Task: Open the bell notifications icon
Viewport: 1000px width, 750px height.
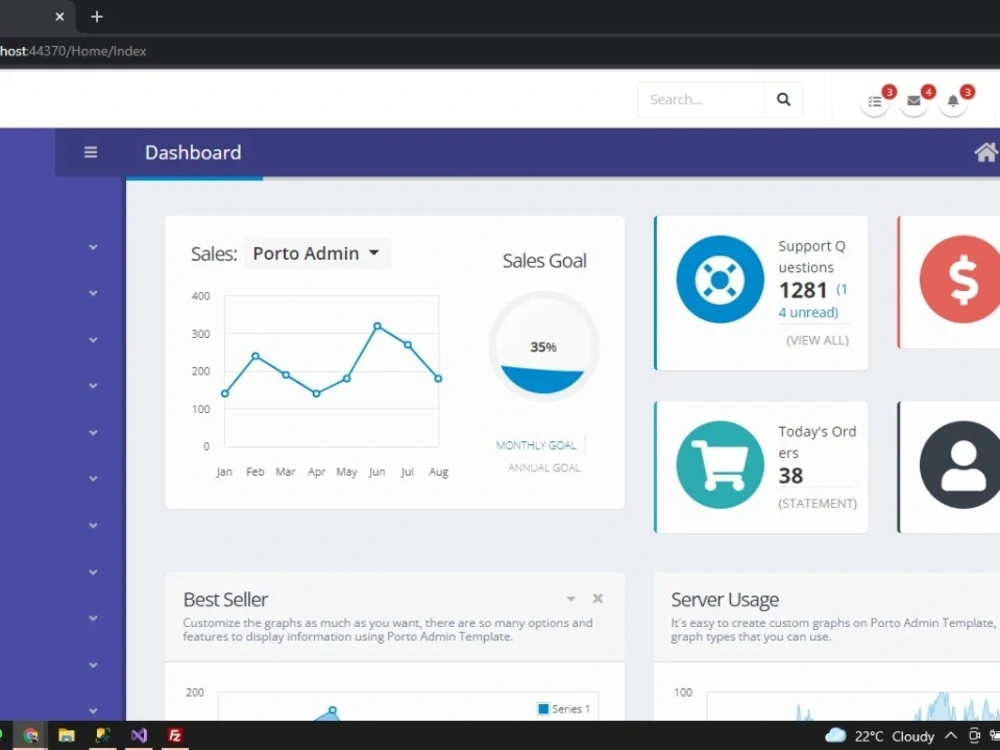Action: [953, 101]
